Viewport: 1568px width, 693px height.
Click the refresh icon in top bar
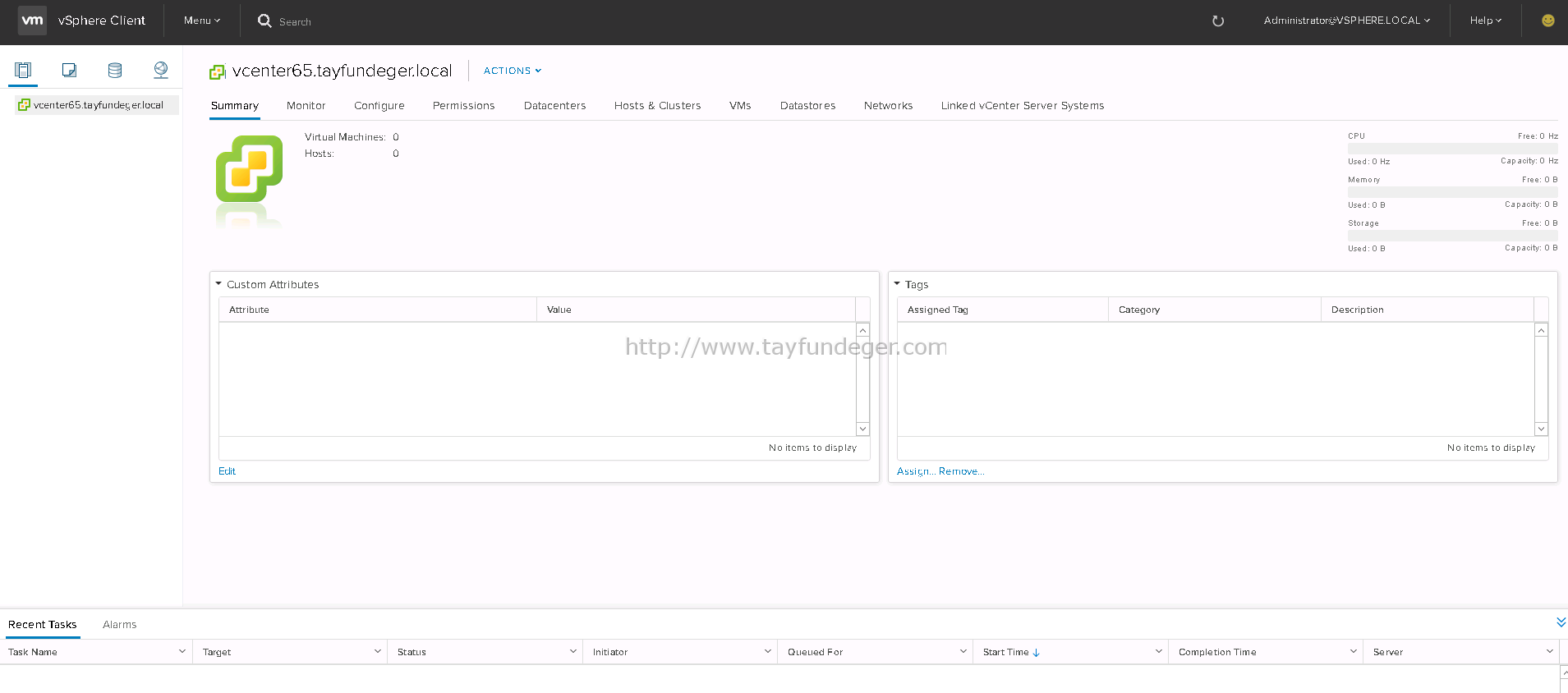point(1218,21)
